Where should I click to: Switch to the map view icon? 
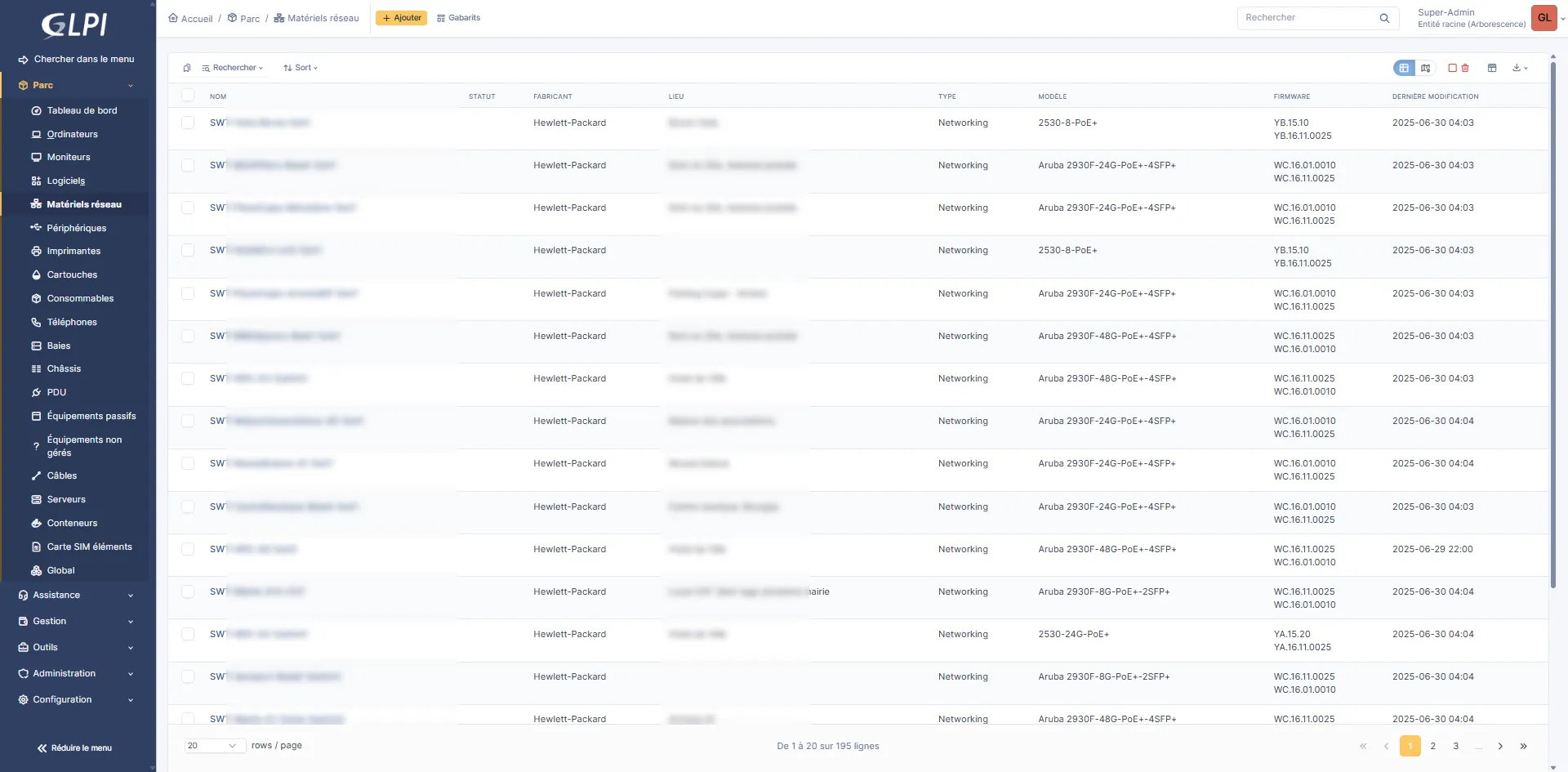1425,68
